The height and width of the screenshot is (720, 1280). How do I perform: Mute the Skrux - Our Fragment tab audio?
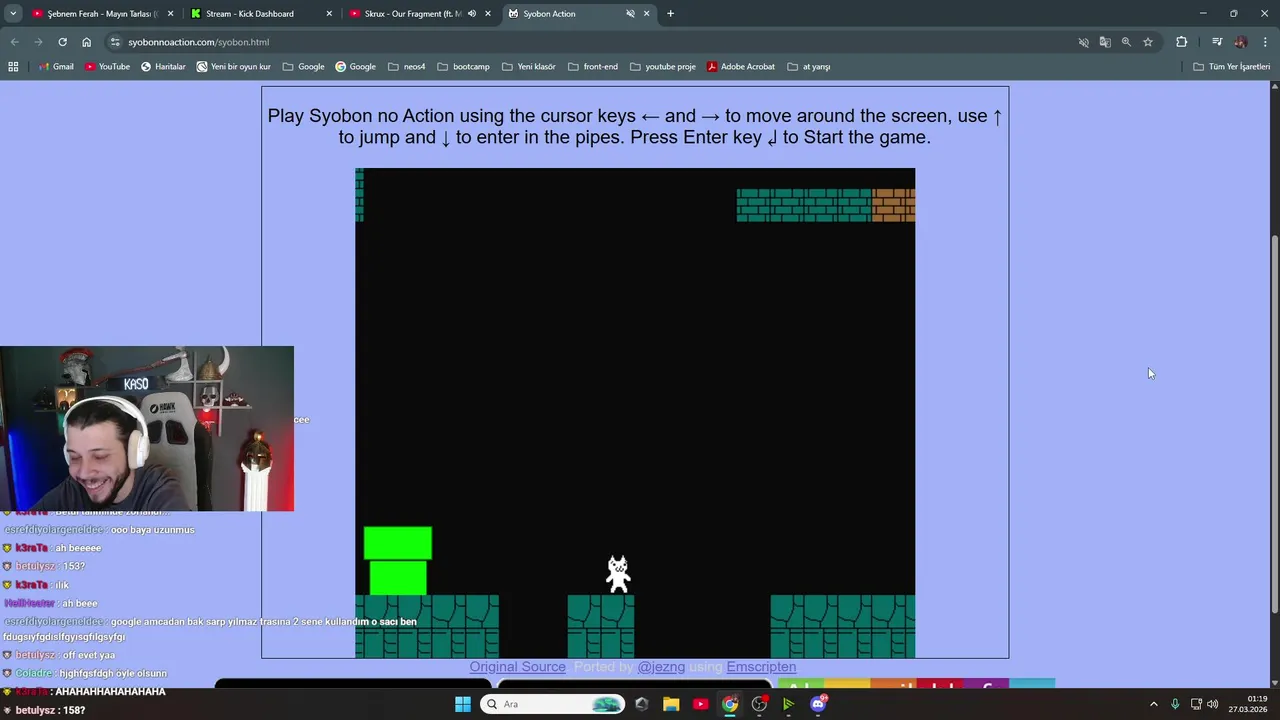pos(472,14)
